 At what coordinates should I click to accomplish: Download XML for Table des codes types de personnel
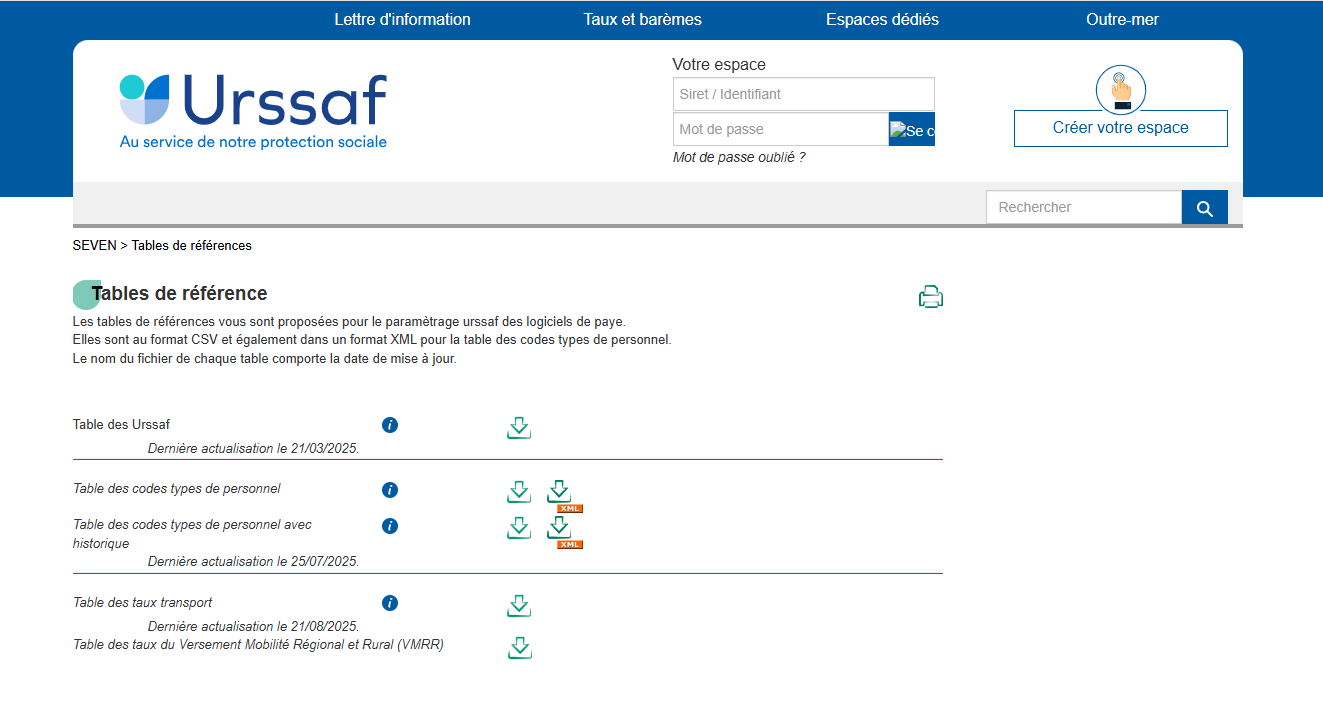559,492
